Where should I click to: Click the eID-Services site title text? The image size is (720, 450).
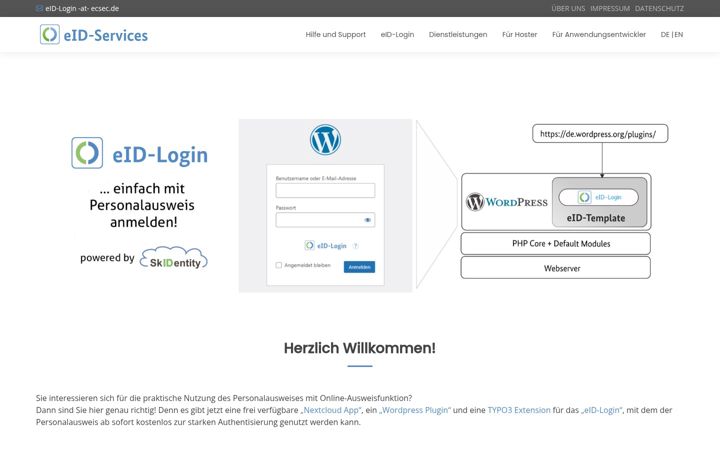106,35
